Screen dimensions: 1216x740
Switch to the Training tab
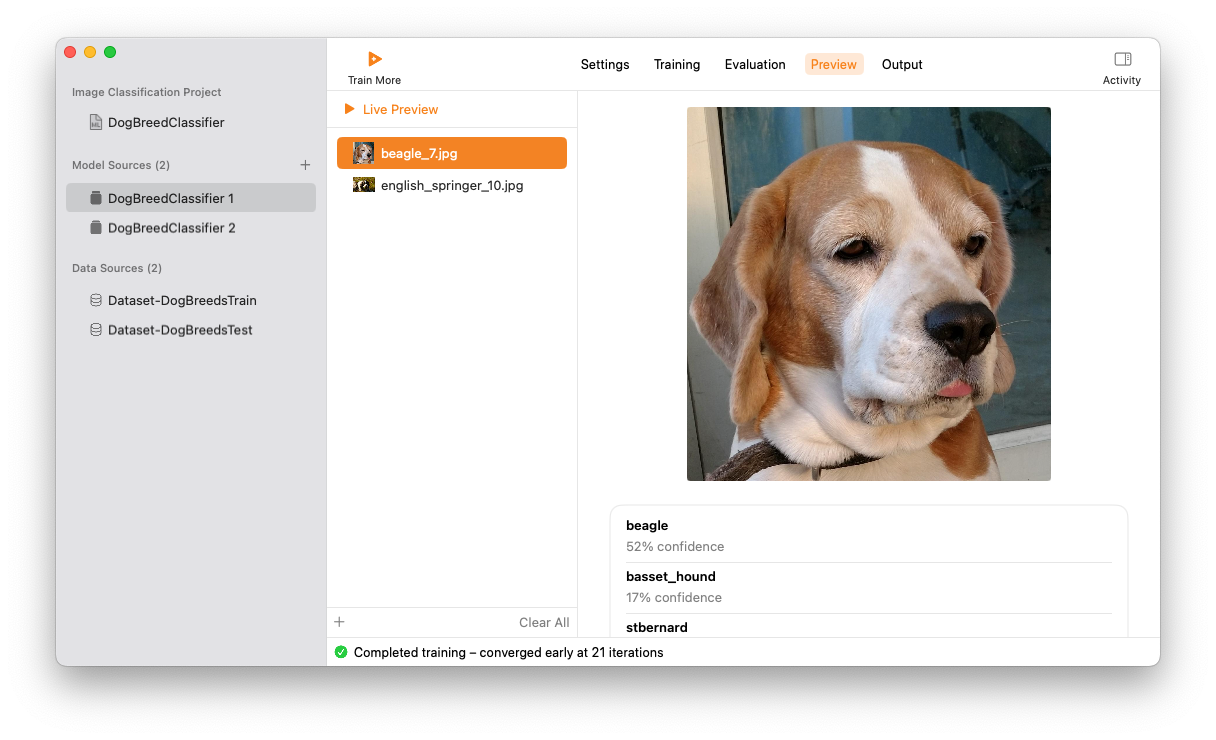pyautogui.click(x=677, y=64)
